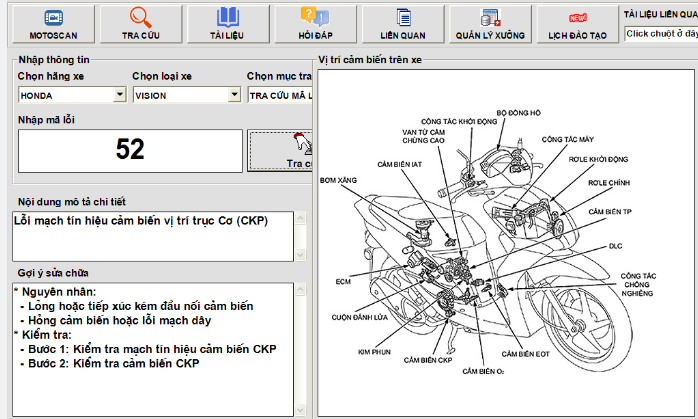
Task: Open the LIÊN QUAN documents section
Action: point(403,24)
